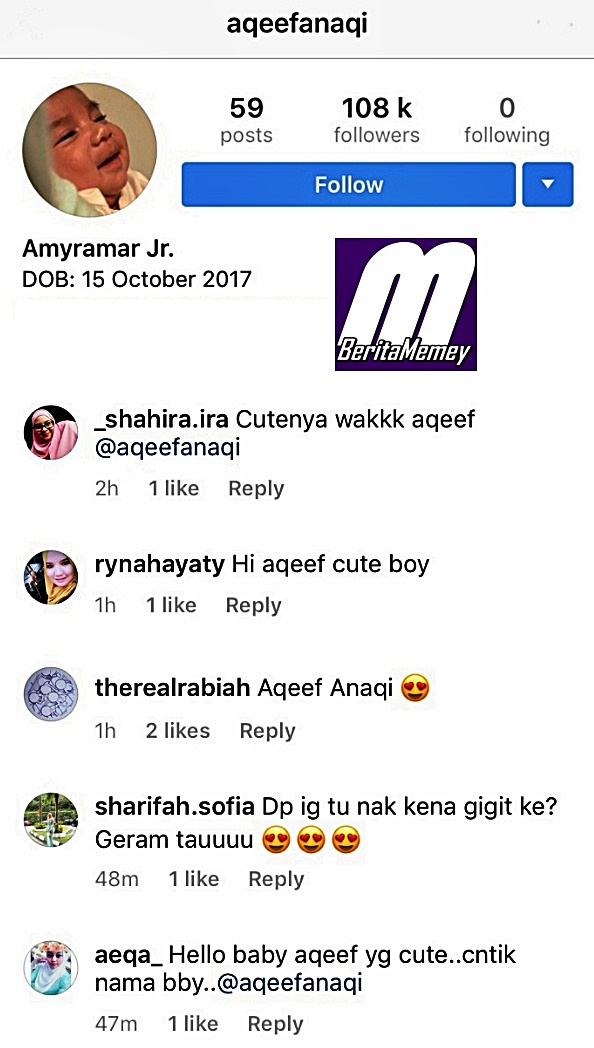594x1048 pixels.
Task: Reply to therealrabiah's comment
Action: coord(267,731)
